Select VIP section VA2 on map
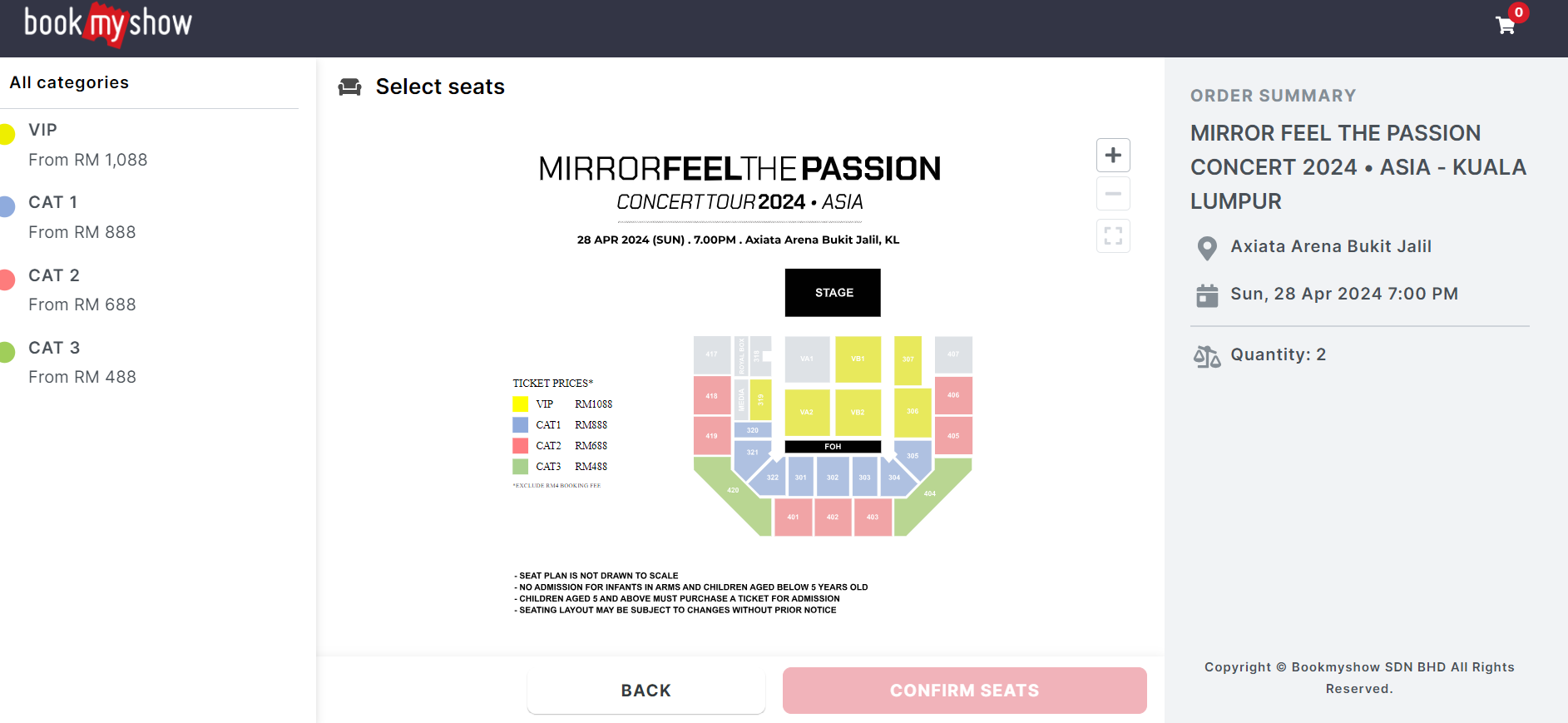Screen dimensions: 1568x723 pyautogui.click(x=807, y=412)
